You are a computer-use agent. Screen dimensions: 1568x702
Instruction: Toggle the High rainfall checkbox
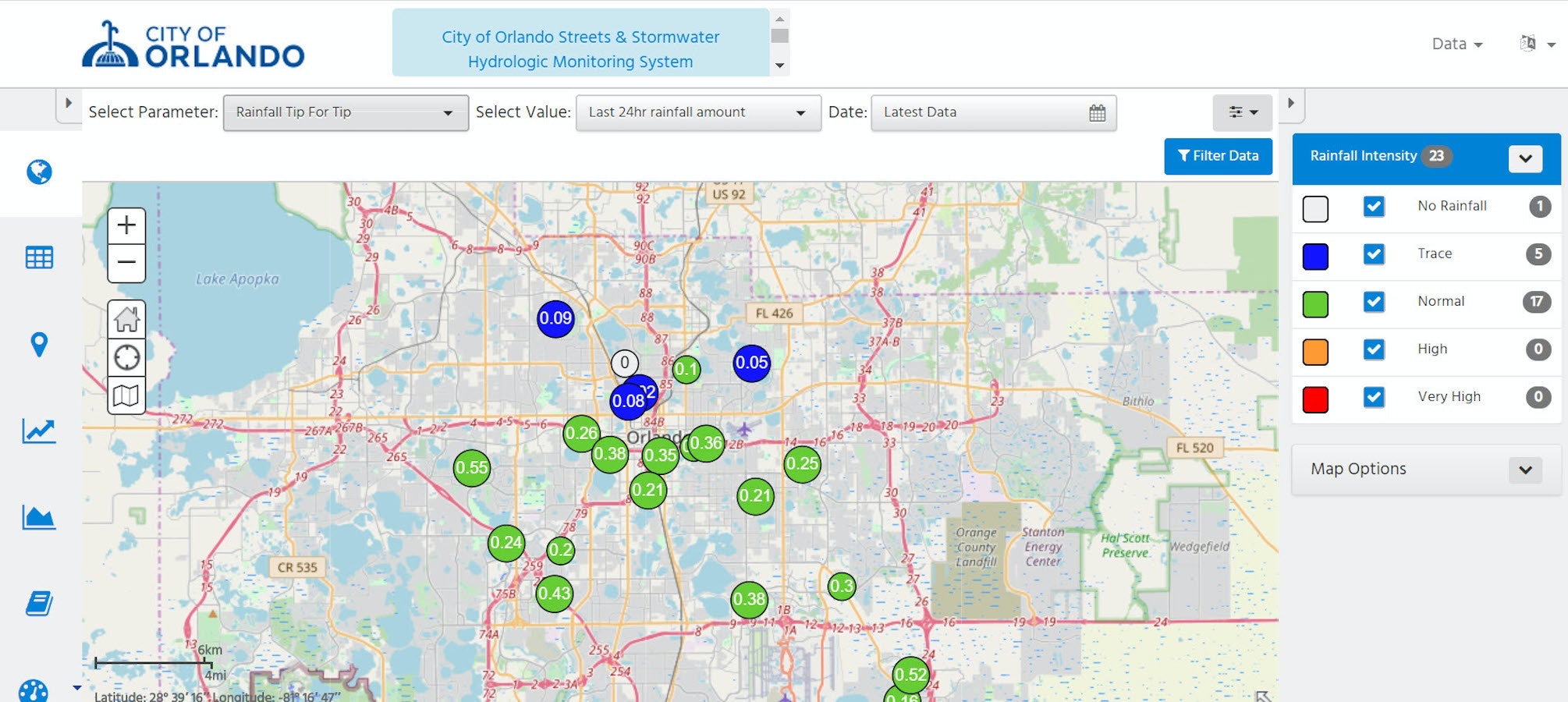[x=1374, y=349]
